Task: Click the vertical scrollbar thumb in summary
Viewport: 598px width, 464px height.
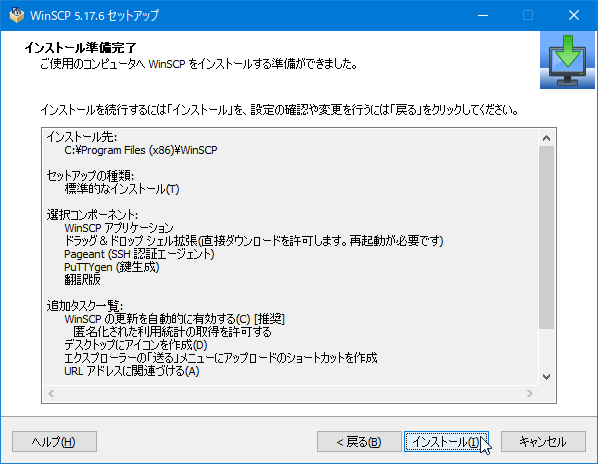Action: pyautogui.click(x=547, y=237)
